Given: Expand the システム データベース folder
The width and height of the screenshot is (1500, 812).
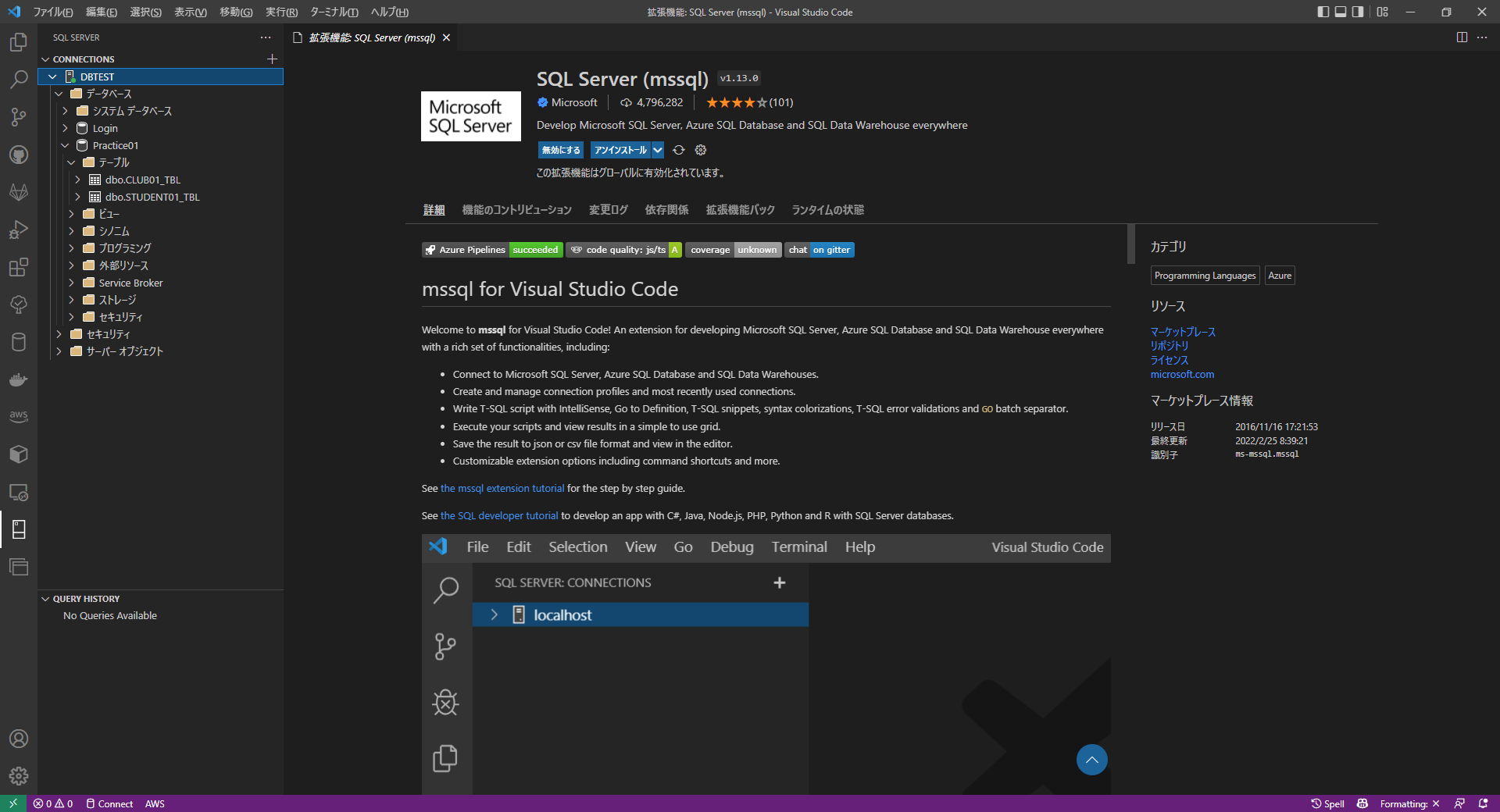Looking at the screenshot, I should [66, 111].
